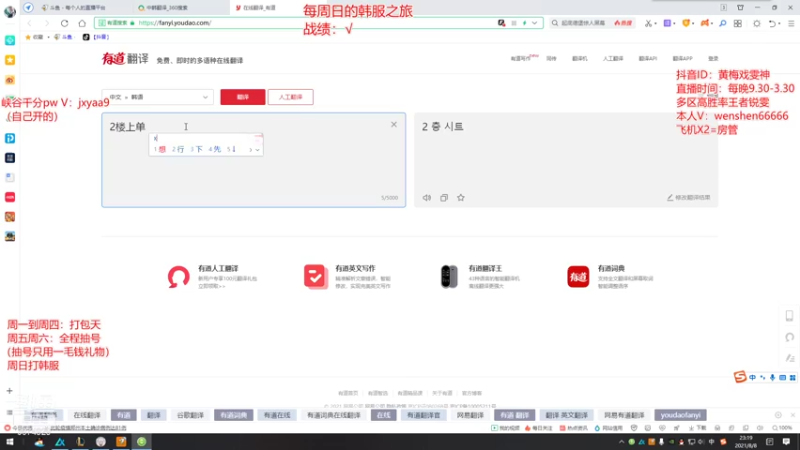Image resolution: width=800 pixels, height=450 pixels.
Task: Open the teal icon at top of sidebar
Action: (x=10, y=40)
